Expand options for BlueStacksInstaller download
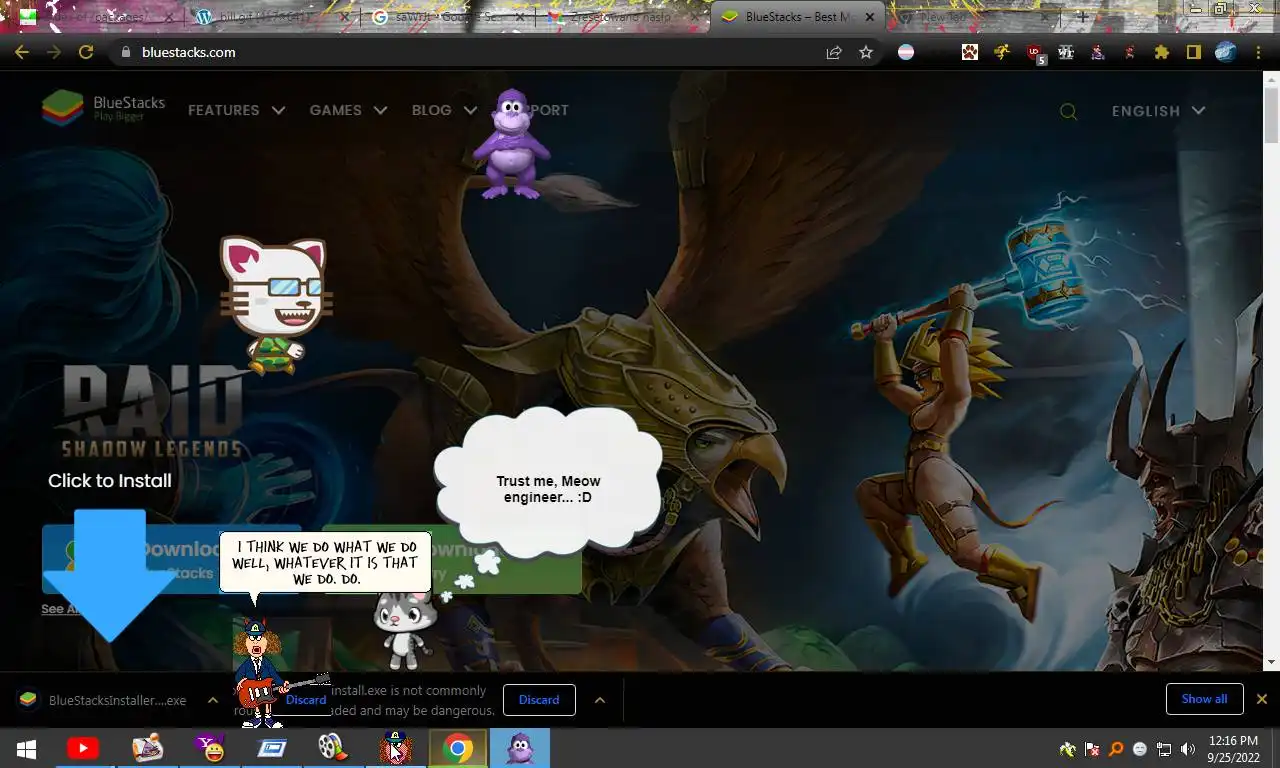1280x768 pixels. [x=212, y=700]
